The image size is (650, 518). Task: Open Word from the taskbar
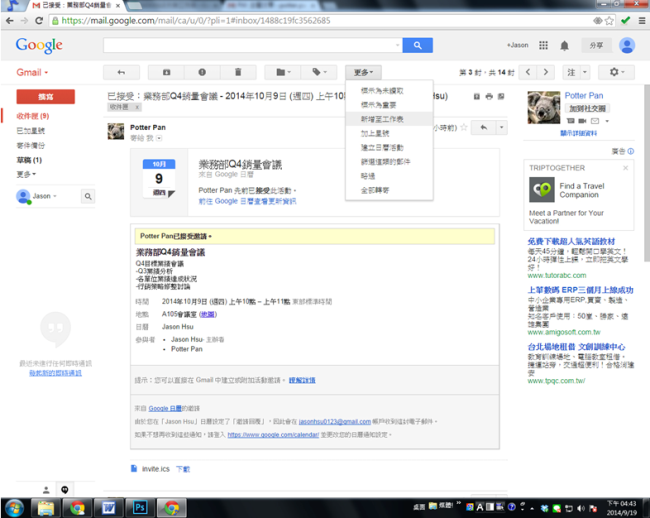click(x=109, y=508)
